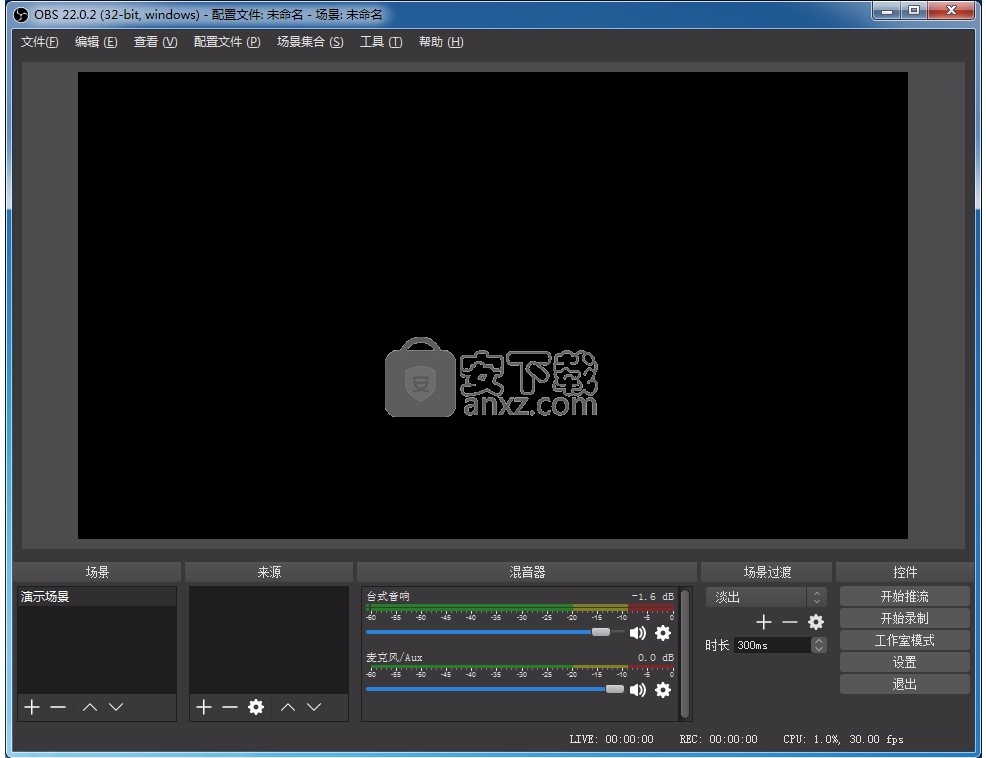Open the 配置文件(P) menu
986x758 pixels.
click(227, 42)
